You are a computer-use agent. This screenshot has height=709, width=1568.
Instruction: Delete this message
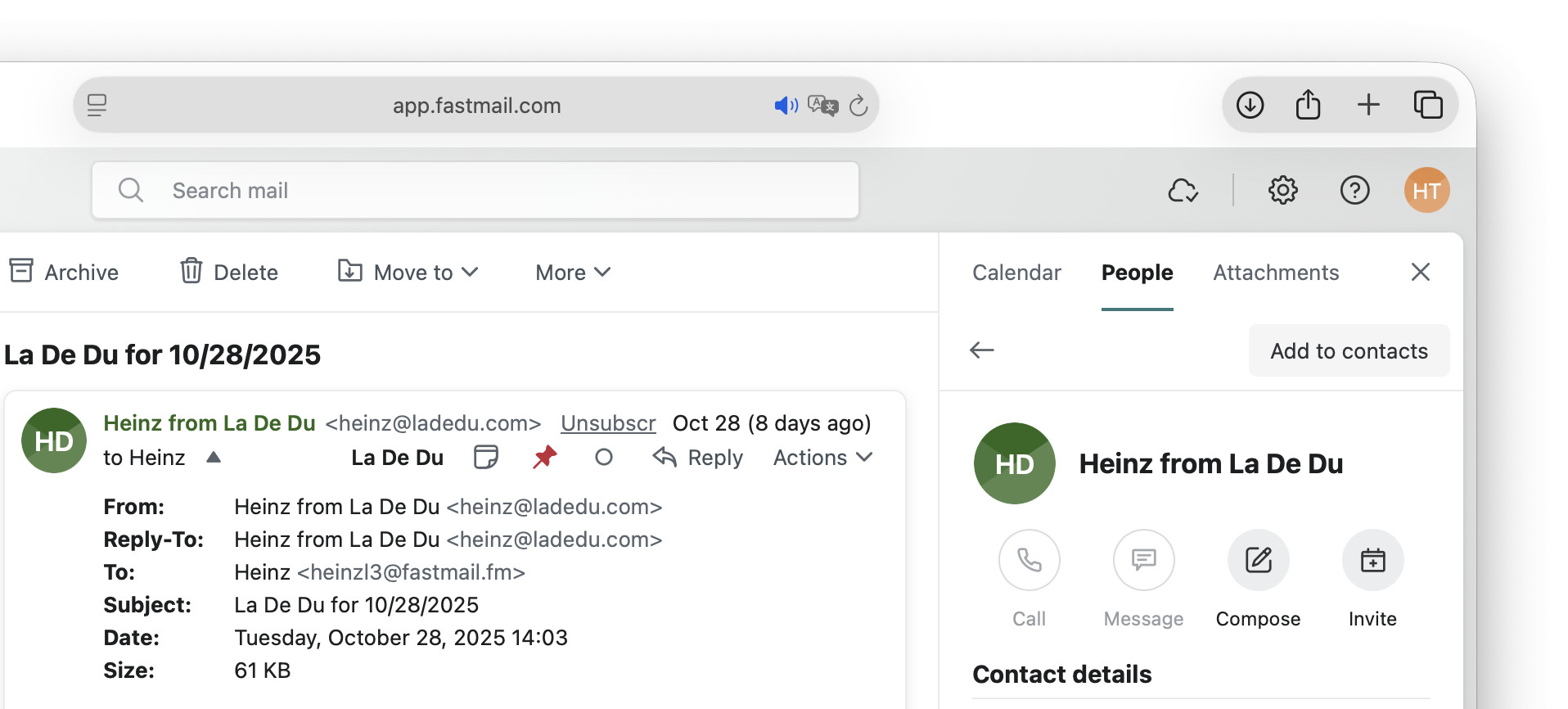pos(229,272)
